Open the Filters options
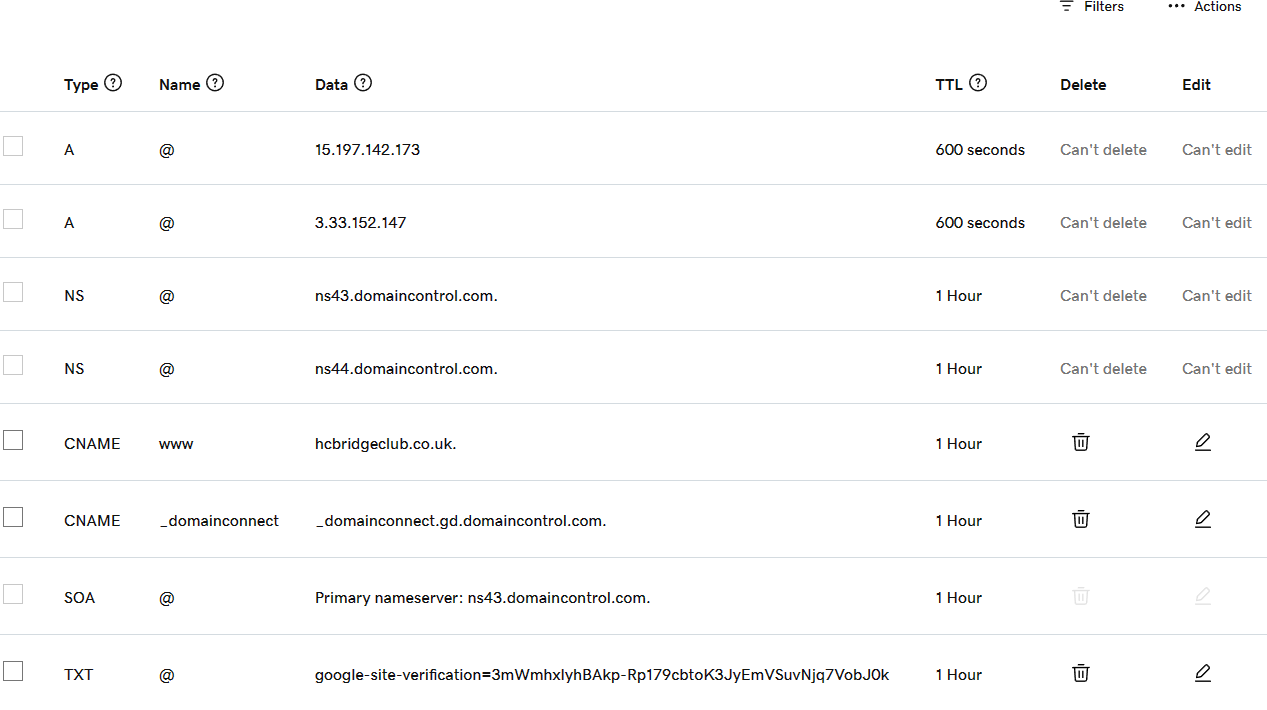 (1092, 7)
